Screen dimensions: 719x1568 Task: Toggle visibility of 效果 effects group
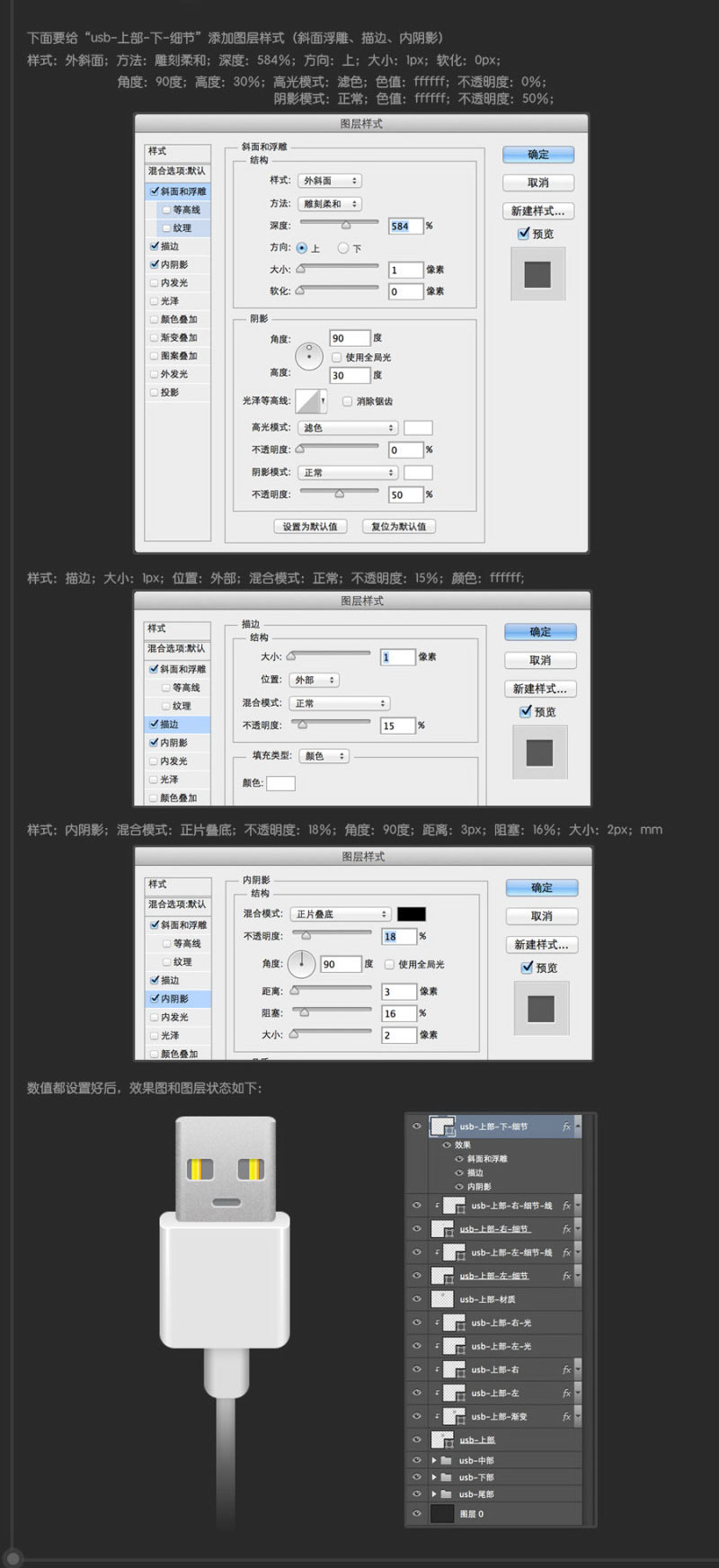tap(447, 1145)
